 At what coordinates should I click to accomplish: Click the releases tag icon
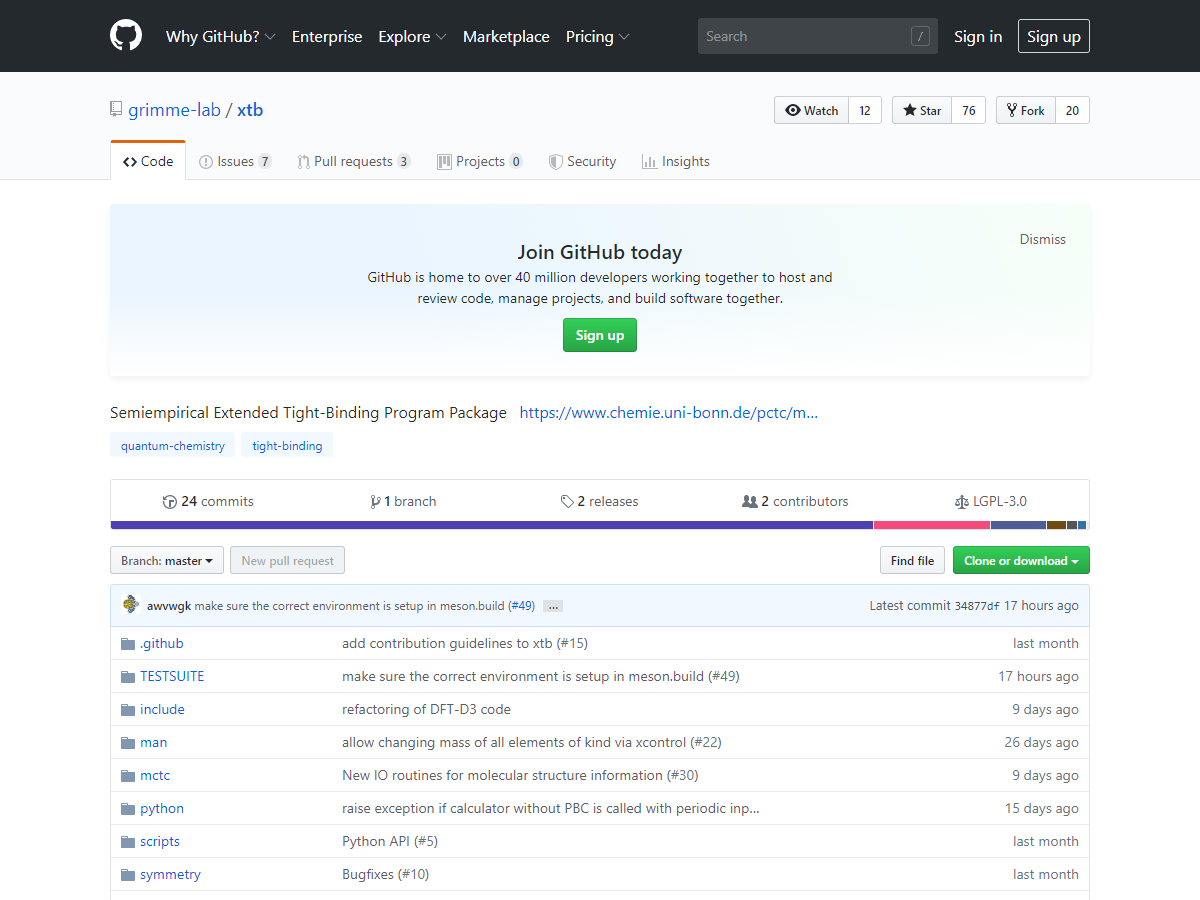(567, 502)
